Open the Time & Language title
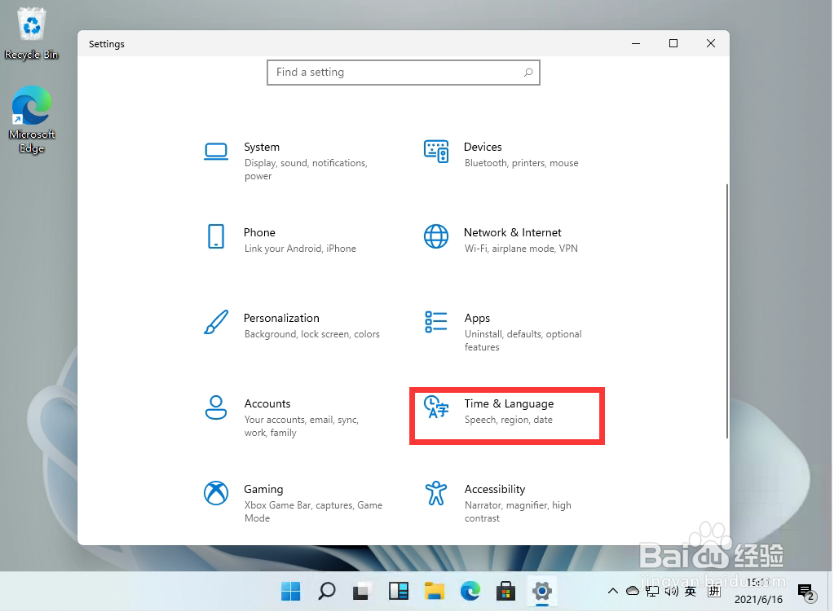This screenshot has height=611, width=833. pos(509,404)
